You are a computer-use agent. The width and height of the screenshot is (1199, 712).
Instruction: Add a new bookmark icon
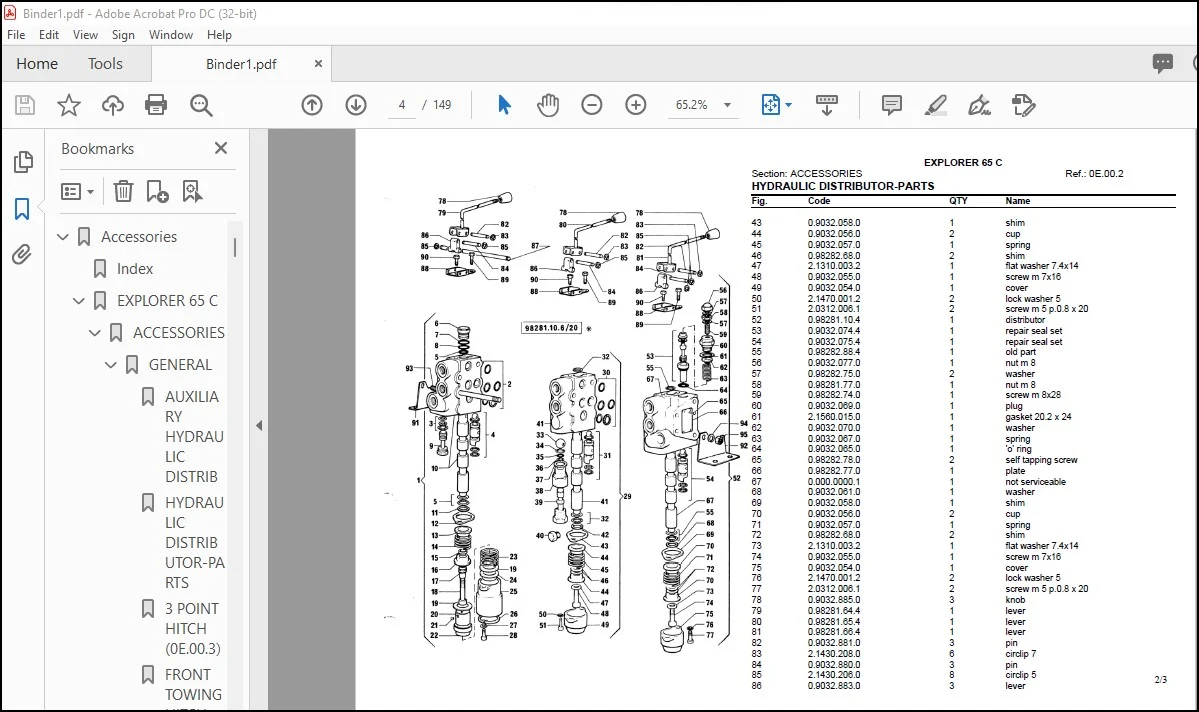pyautogui.click(x=157, y=191)
